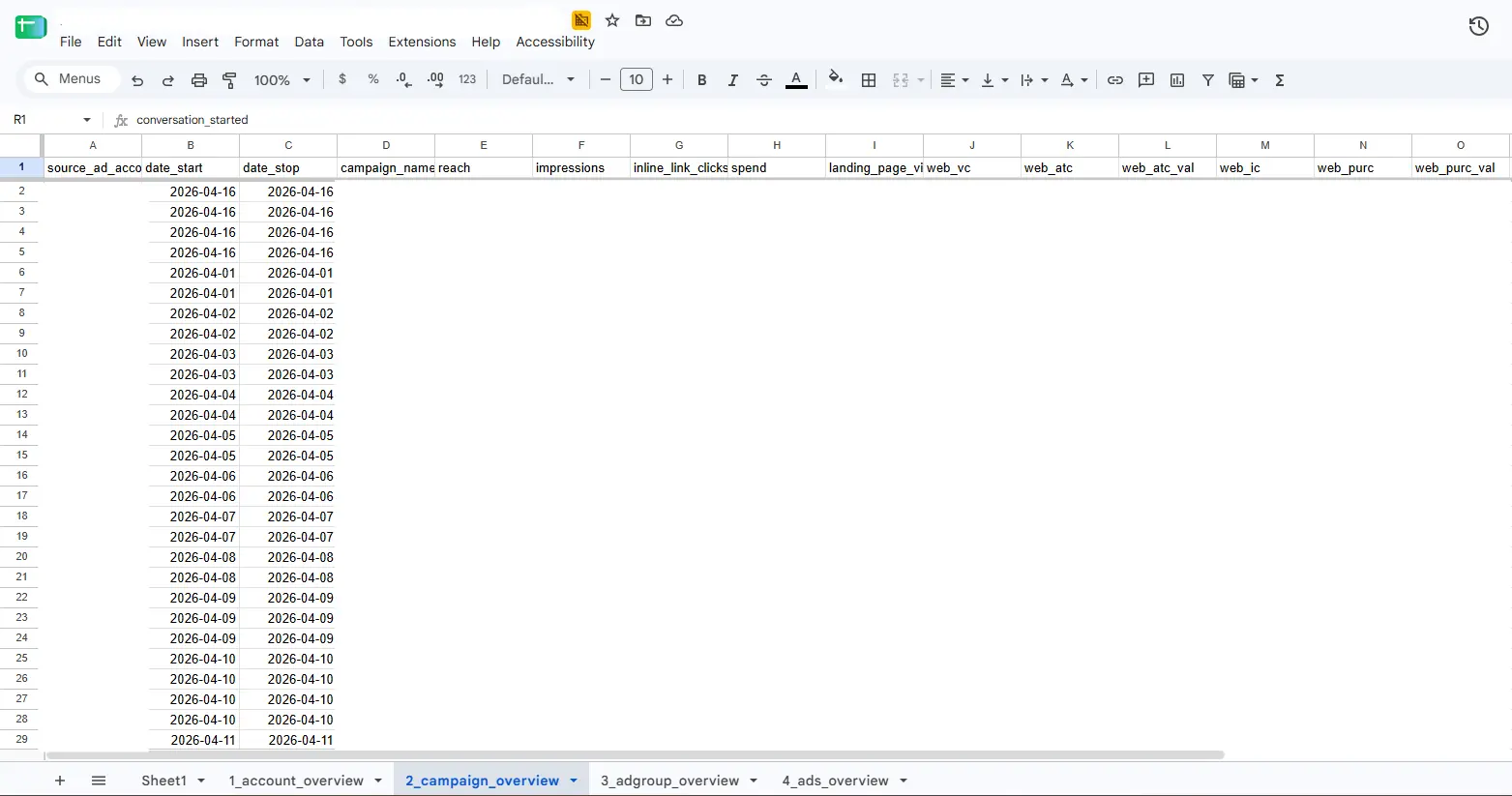Open the fill color picker

point(836,79)
